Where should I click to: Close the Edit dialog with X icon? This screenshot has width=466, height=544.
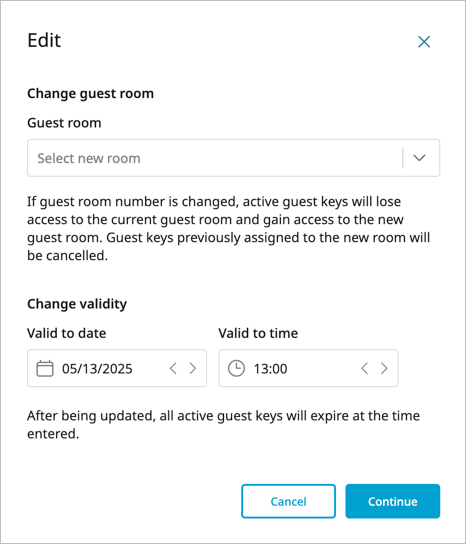[424, 42]
